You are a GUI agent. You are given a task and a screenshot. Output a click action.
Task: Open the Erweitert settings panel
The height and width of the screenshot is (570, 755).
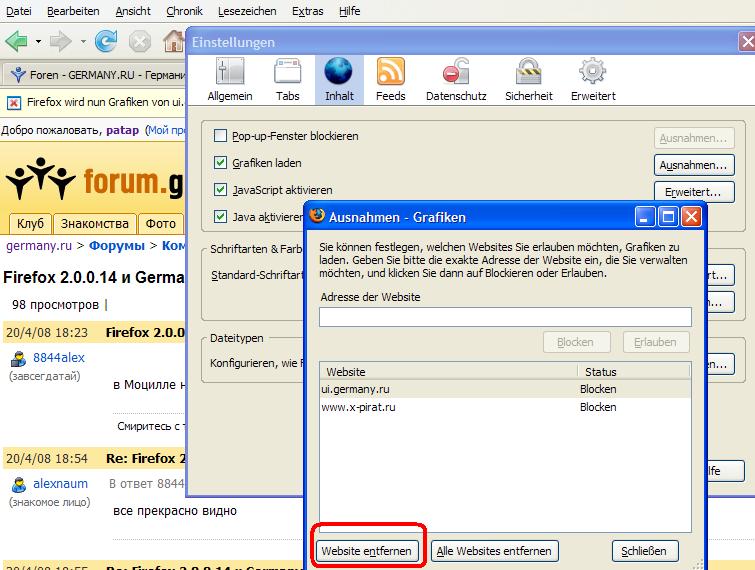593,79
